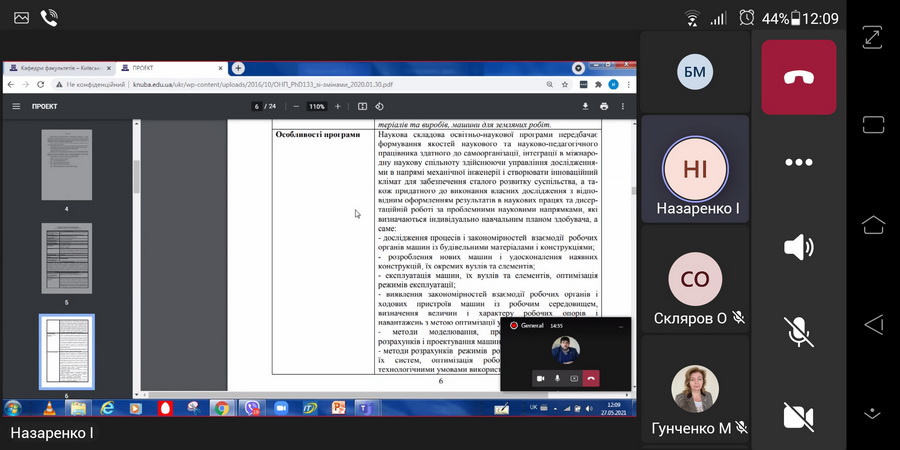The image size is (900, 450).
Task: Open the PDF viewer three-dot more actions menu
Action: (623, 106)
